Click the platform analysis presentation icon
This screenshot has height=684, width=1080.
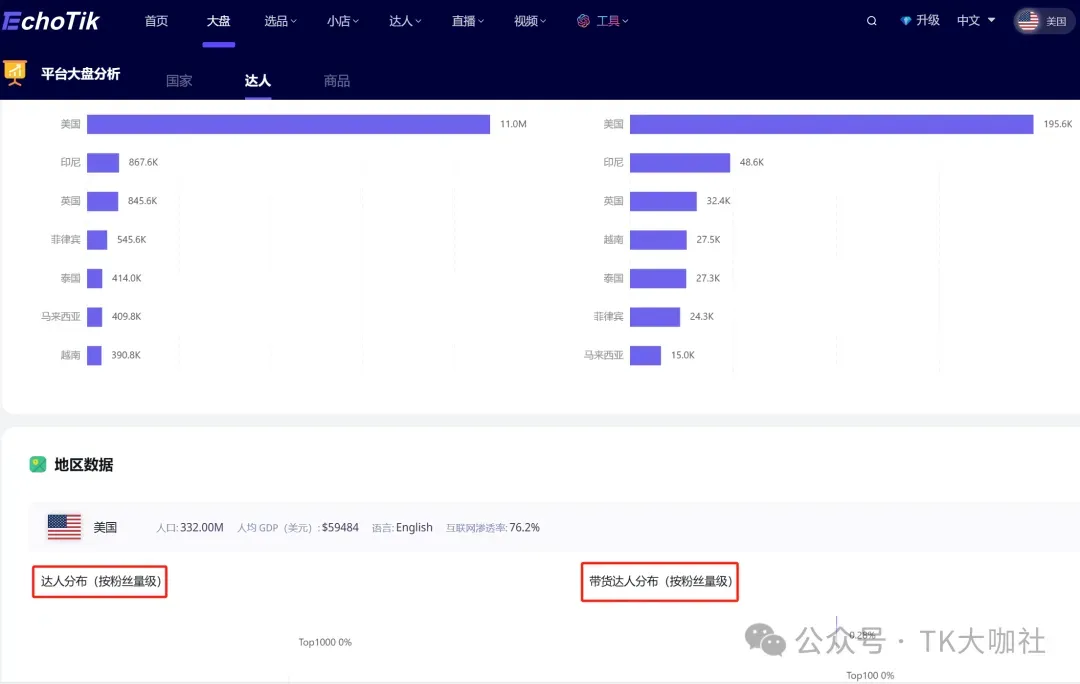point(14,72)
